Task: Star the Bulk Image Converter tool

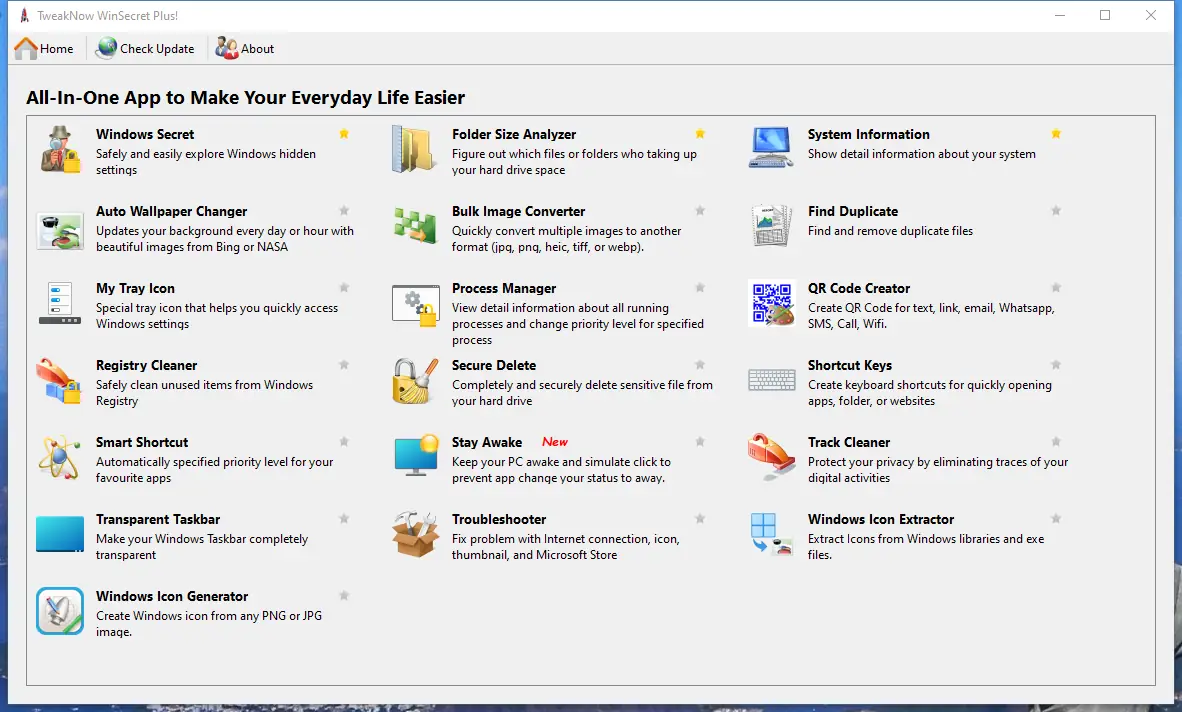Action: click(700, 211)
